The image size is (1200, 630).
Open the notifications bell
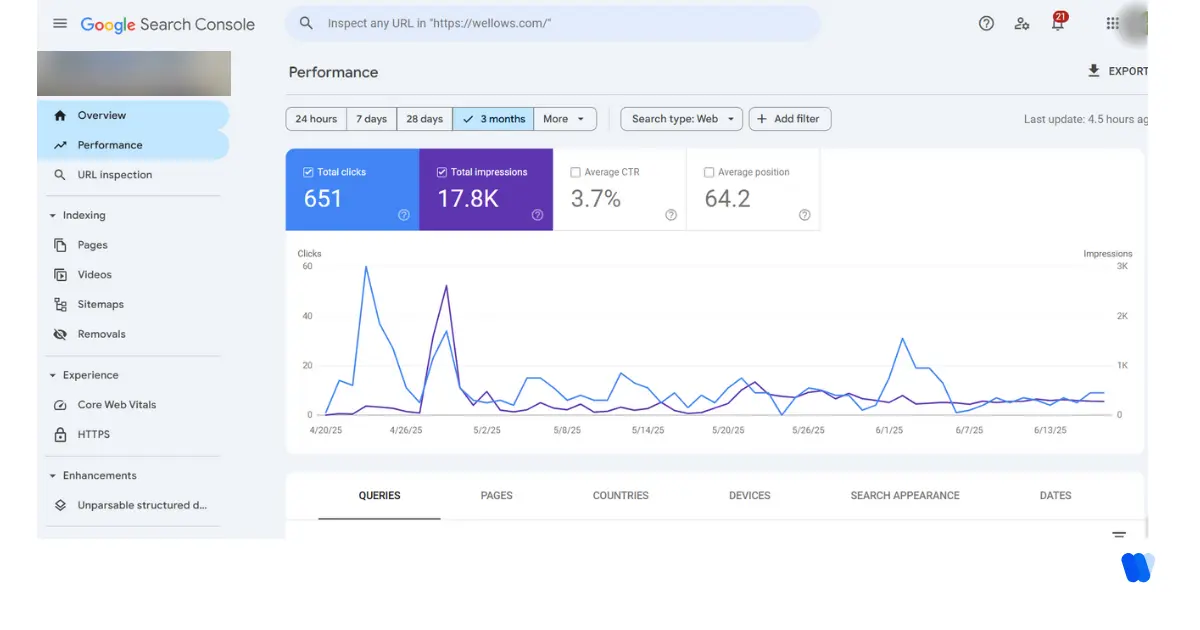[x=1057, y=23]
